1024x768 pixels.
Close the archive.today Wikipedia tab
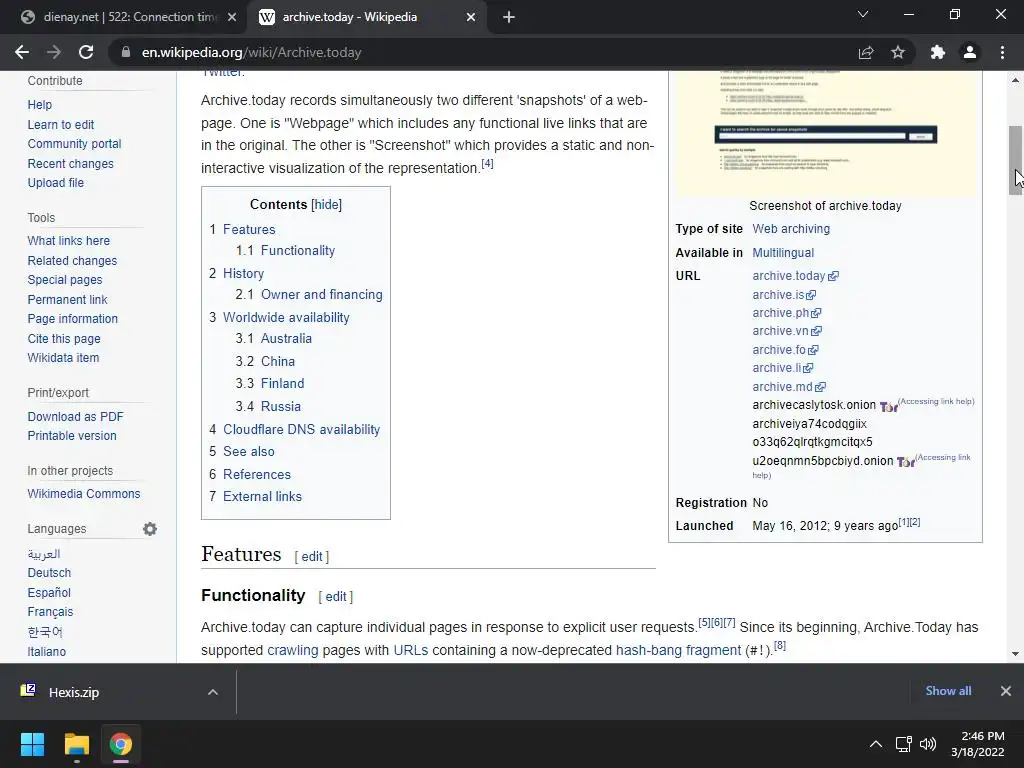coord(471,17)
